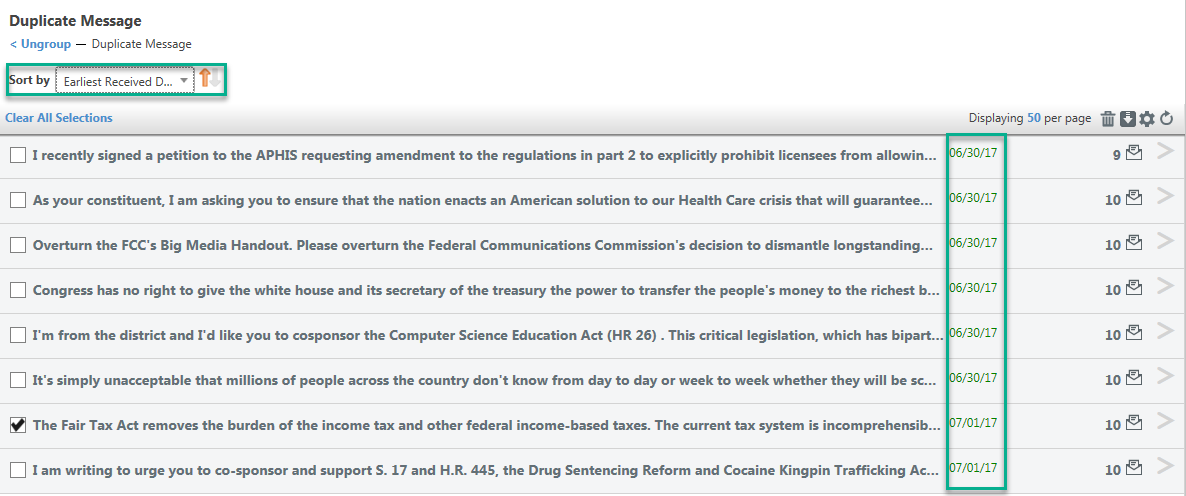Click the trash delete icon

[x=1108, y=119]
